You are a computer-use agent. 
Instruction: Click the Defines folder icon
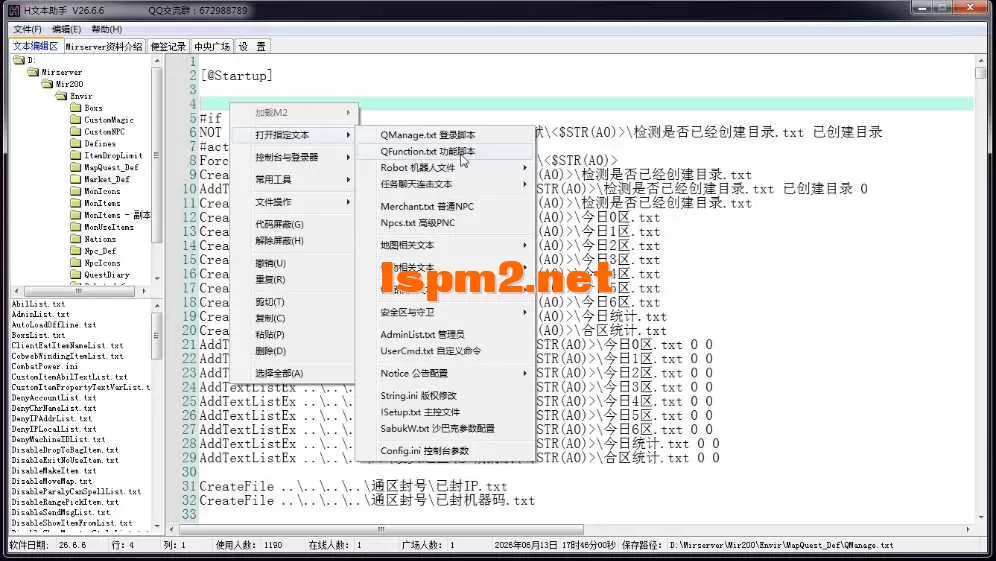tap(76, 144)
